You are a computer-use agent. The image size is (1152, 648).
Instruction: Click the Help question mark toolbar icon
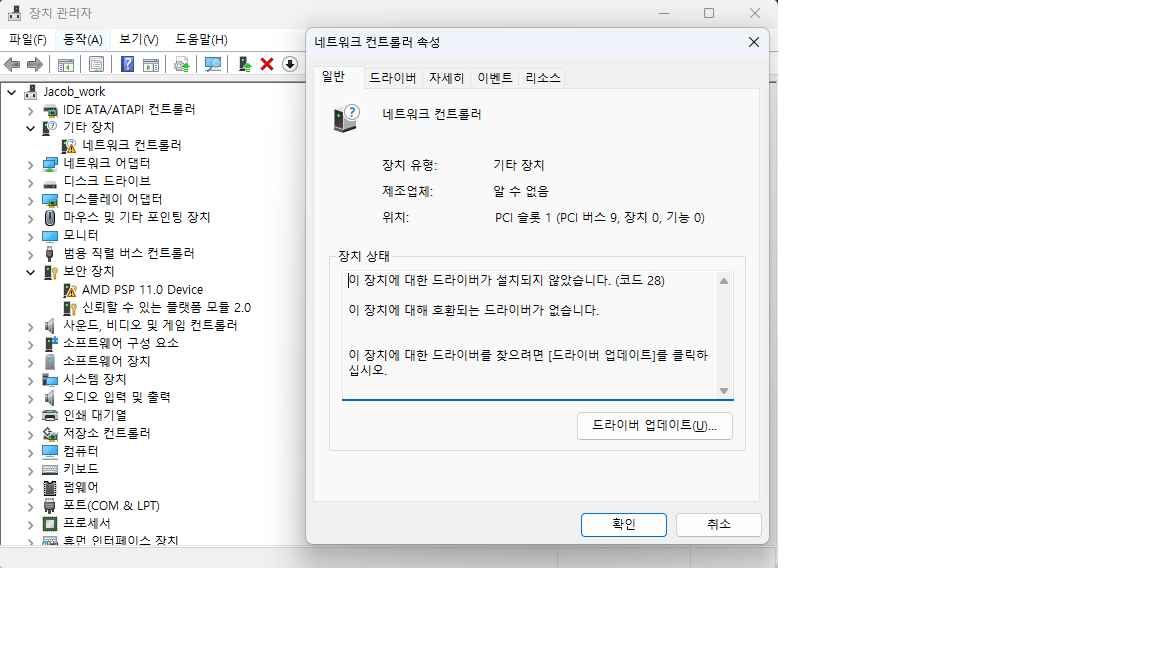127,65
